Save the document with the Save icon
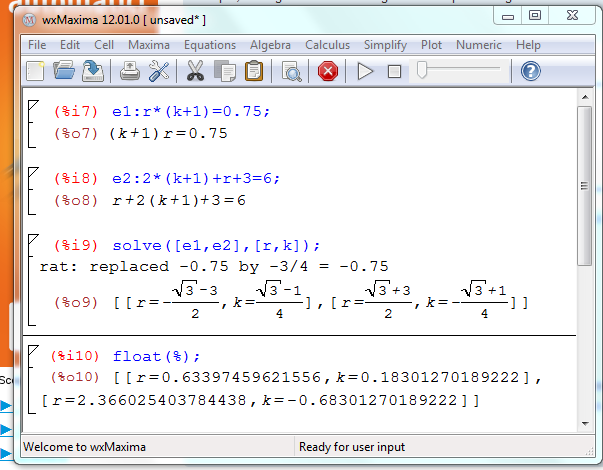 click(x=93, y=71)
